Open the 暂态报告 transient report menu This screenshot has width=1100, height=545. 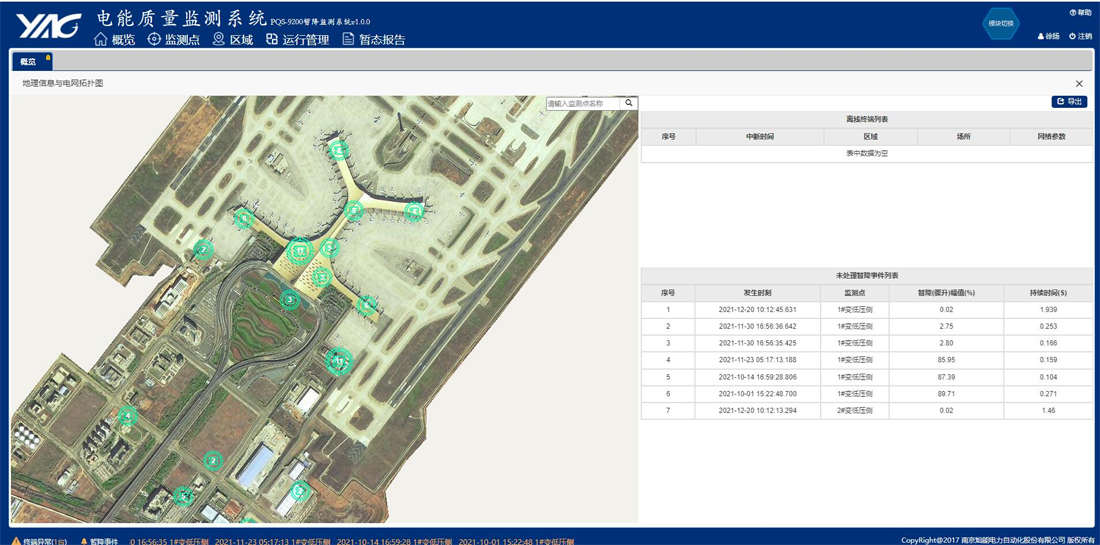(374, 40)
